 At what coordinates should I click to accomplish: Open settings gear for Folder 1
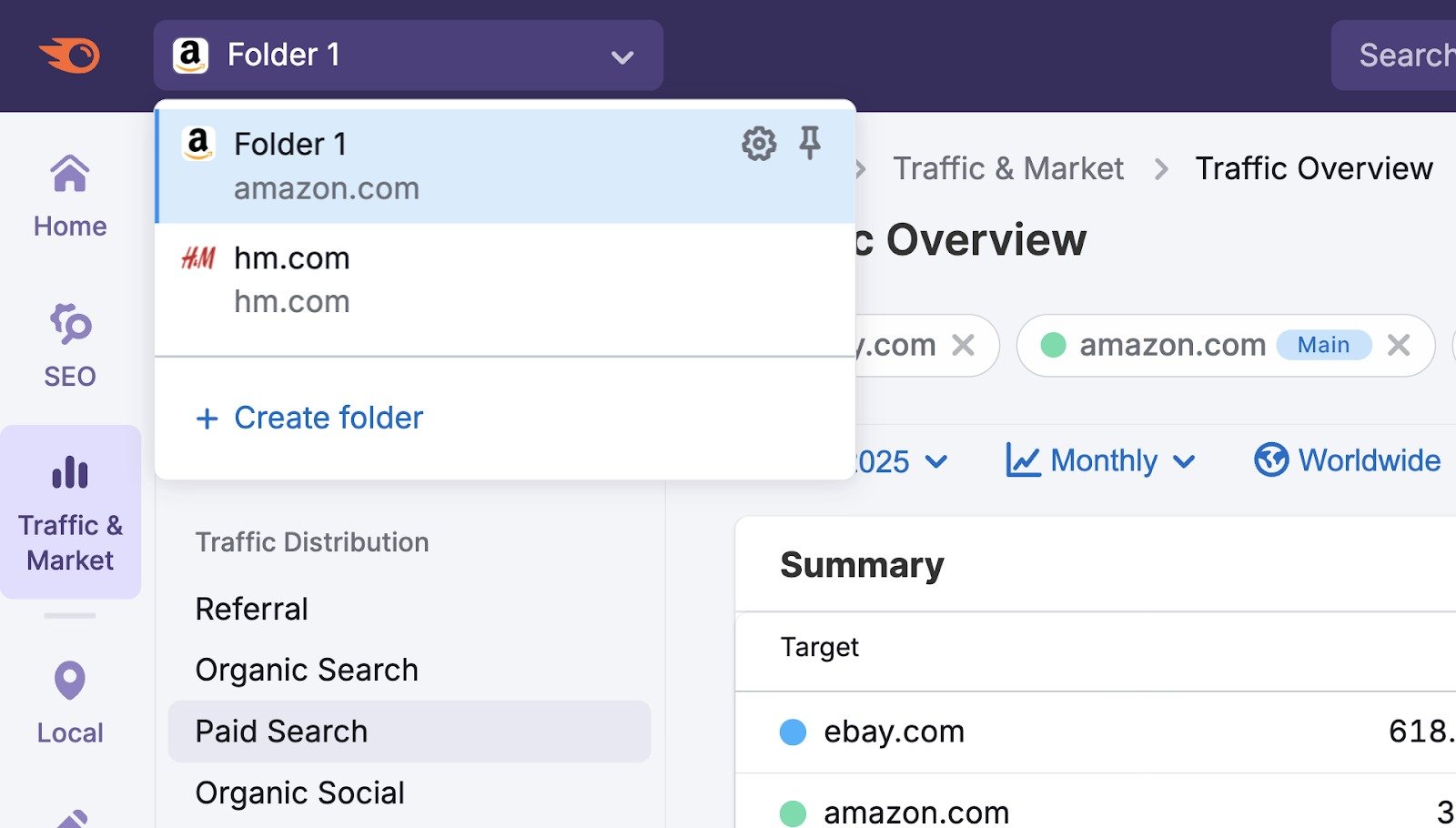[x=758, y=143]
